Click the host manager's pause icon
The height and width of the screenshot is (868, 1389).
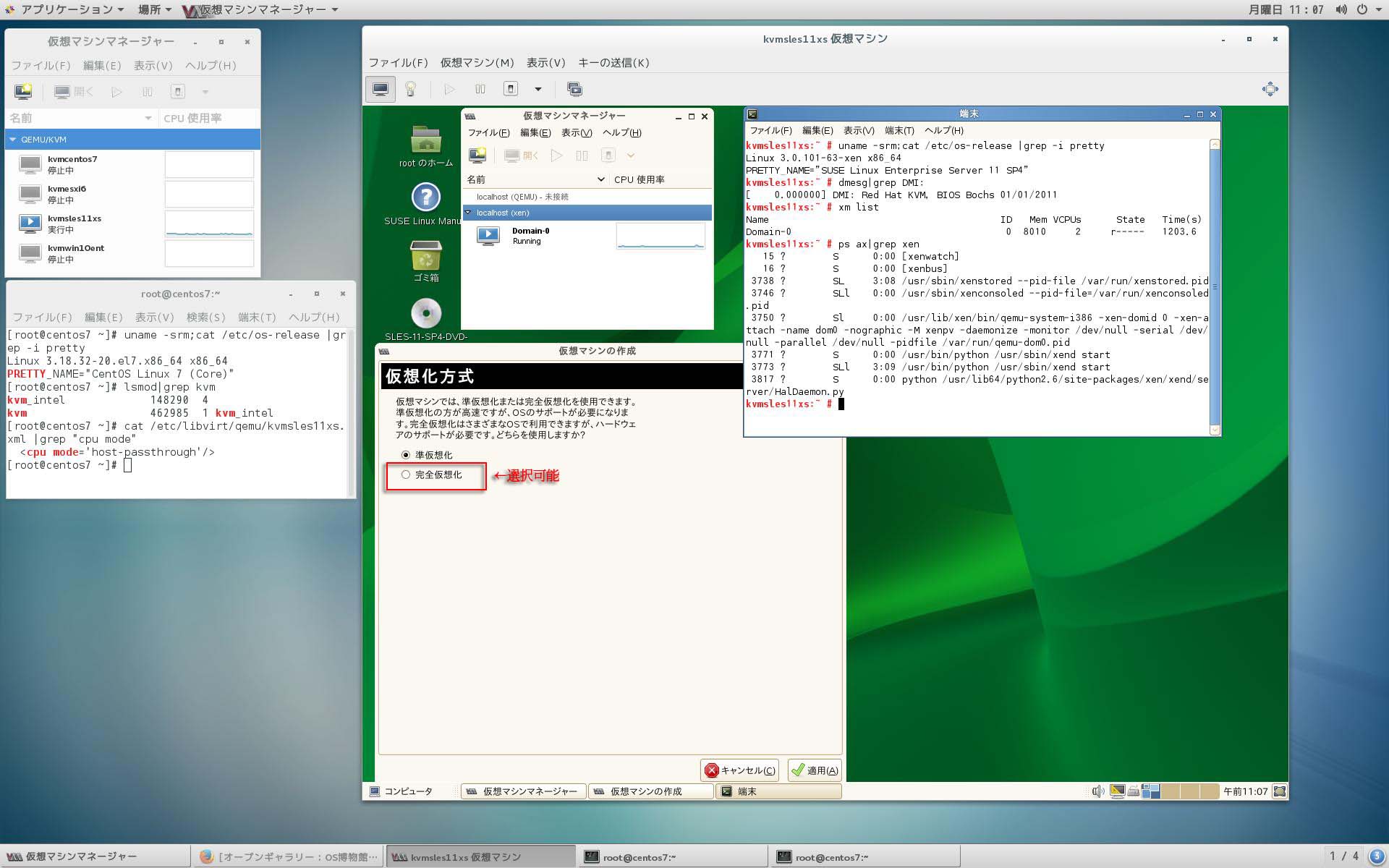pos(148,92)
